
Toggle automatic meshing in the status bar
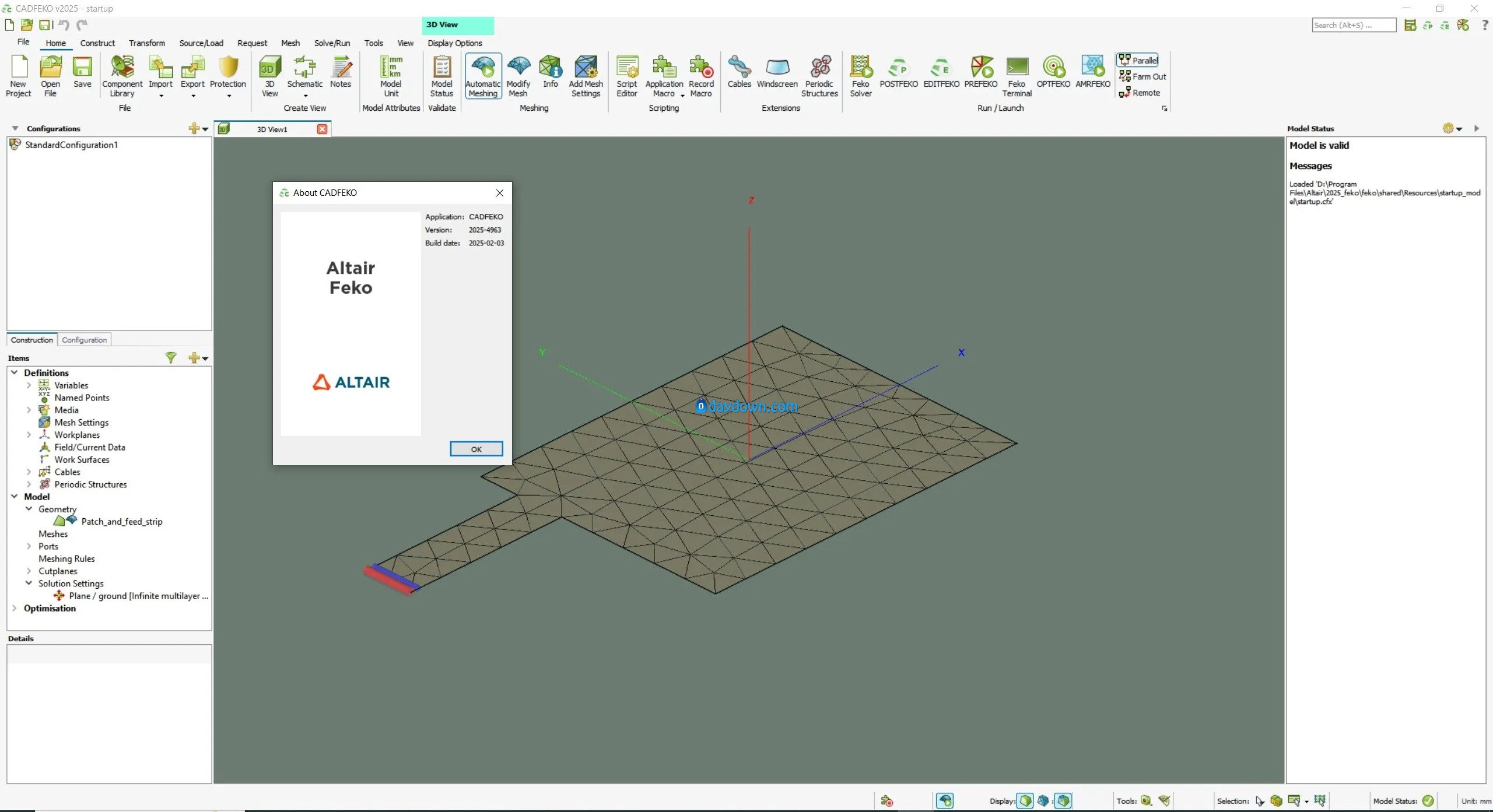945,800
